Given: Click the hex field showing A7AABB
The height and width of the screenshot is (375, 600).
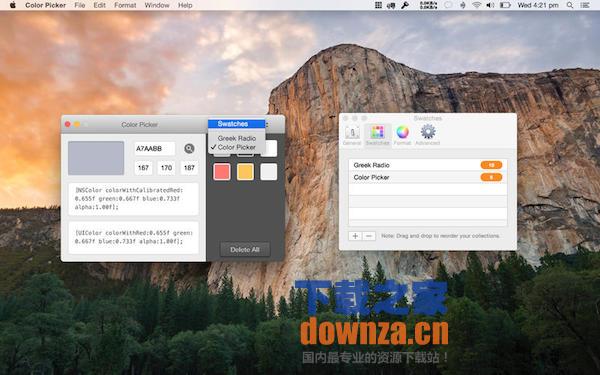Looking at the screenshot, I should 155,148.
